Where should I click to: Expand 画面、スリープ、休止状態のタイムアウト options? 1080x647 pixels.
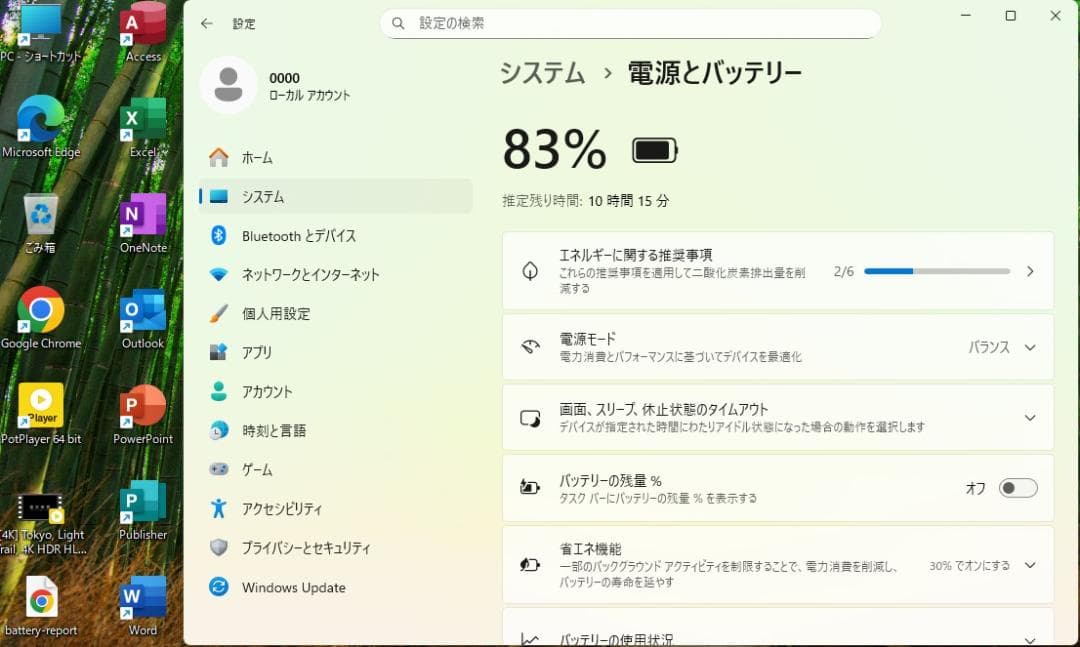(x=1029, y=418)
